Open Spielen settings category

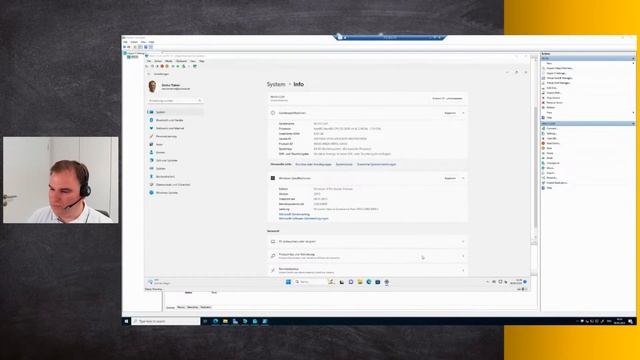tap(175, 168)
